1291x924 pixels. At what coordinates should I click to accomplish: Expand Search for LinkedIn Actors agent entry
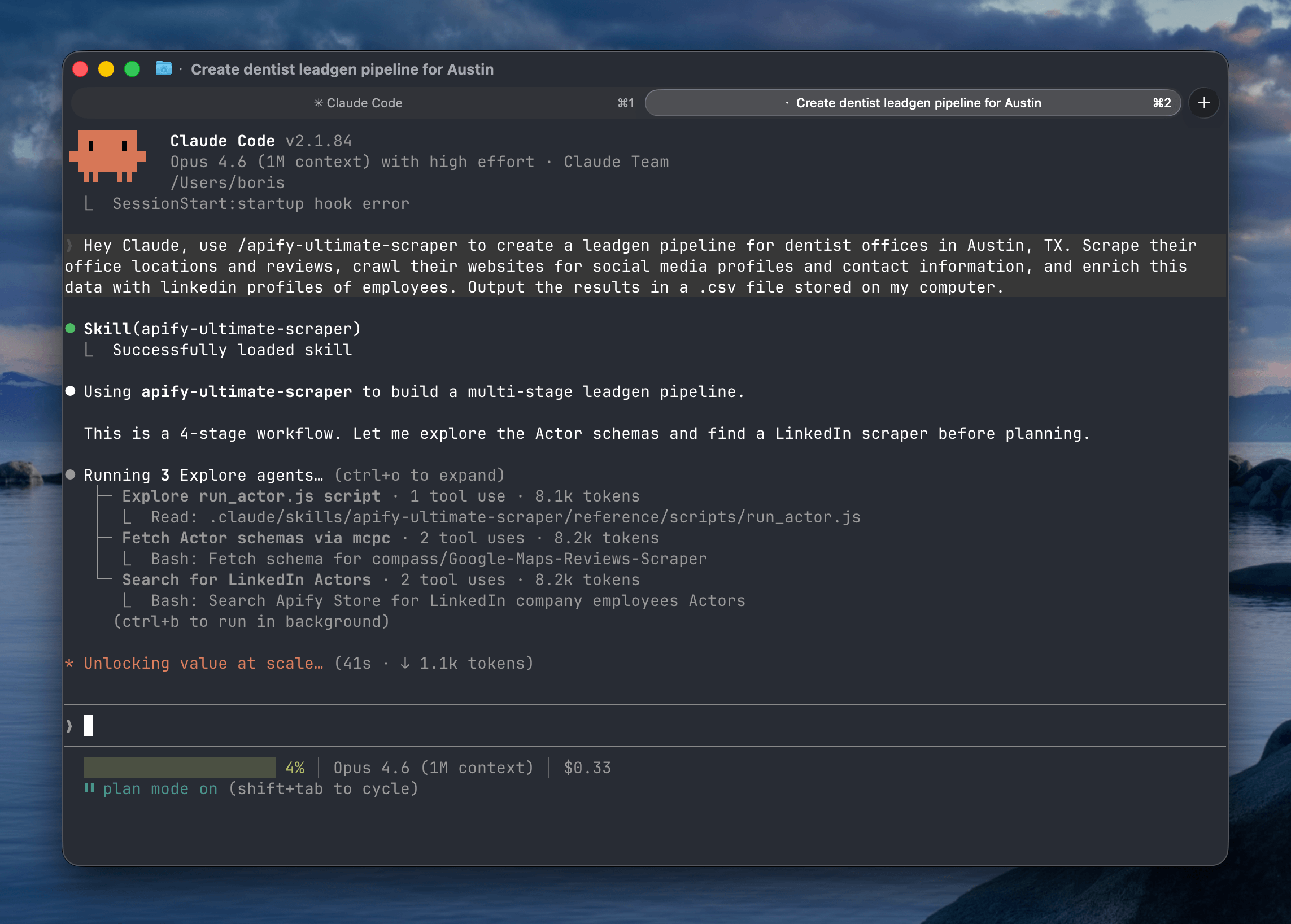(x=246, y=580)
